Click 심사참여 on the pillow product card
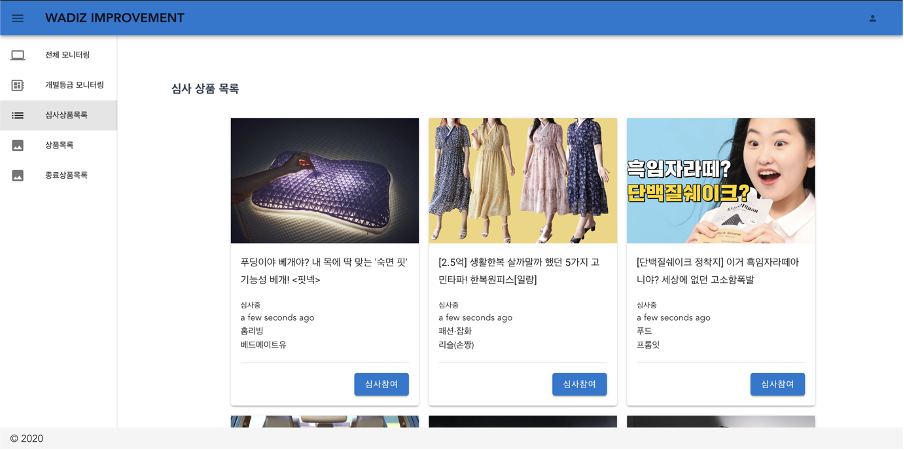The image size is (904, 450). (382, 384)
